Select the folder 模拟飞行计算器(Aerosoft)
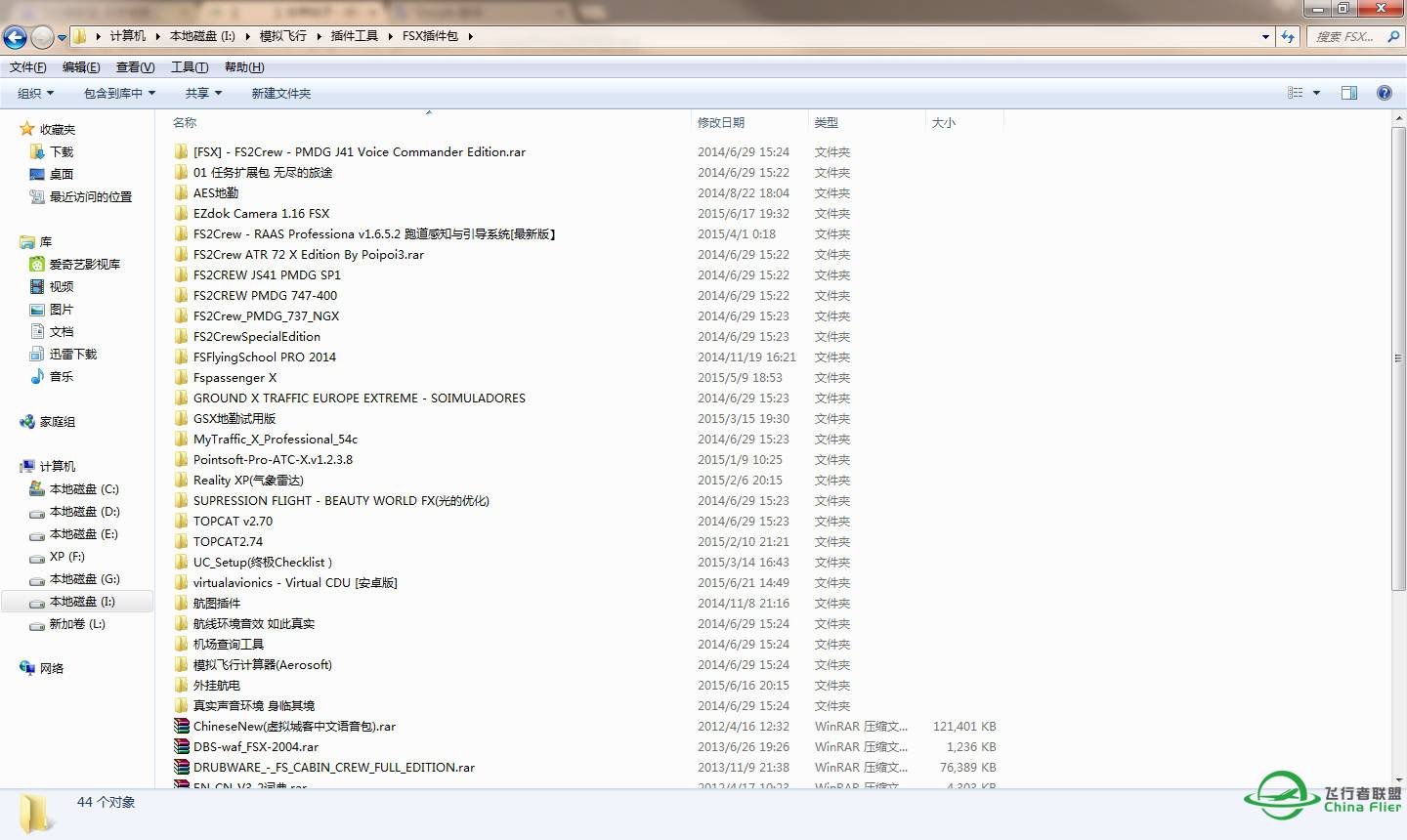The width and height of the screenshot is (1407, 840). pyautogui.click(x=262, y=664)
